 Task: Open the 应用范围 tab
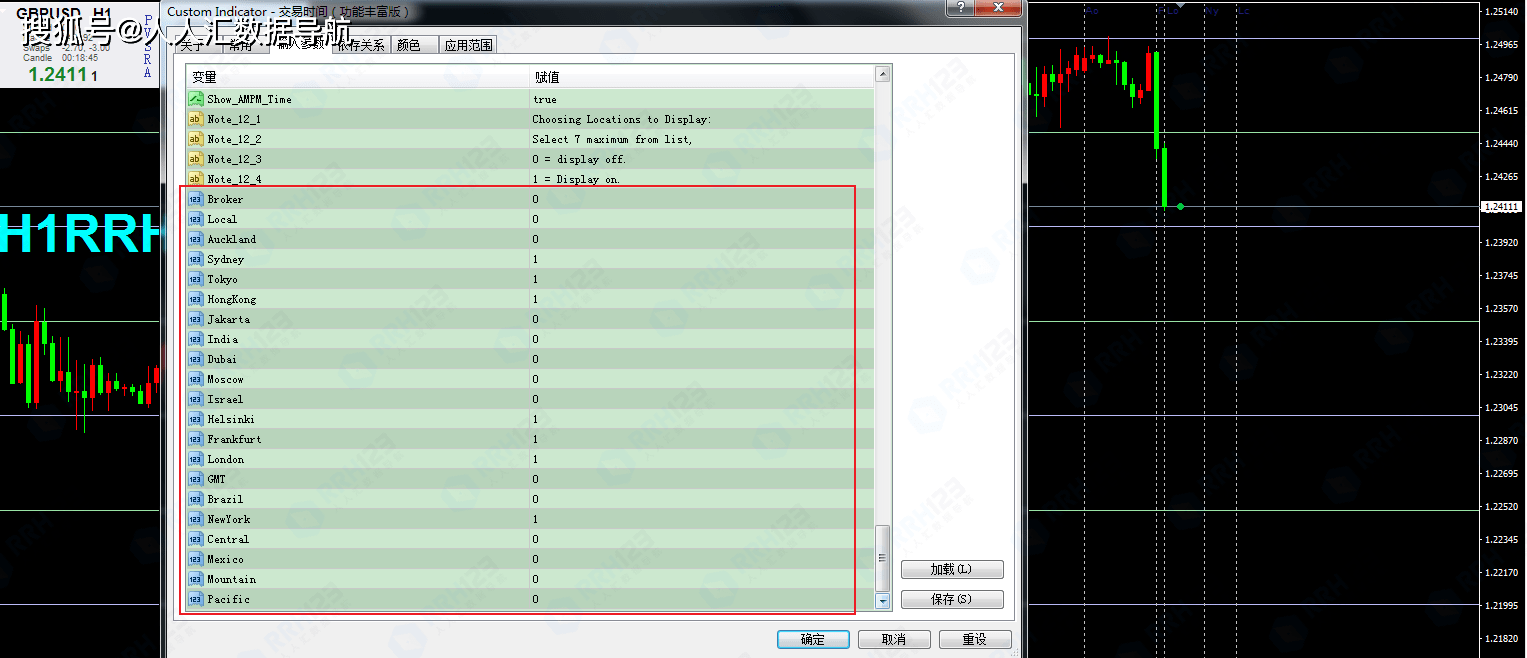(468, 45)
